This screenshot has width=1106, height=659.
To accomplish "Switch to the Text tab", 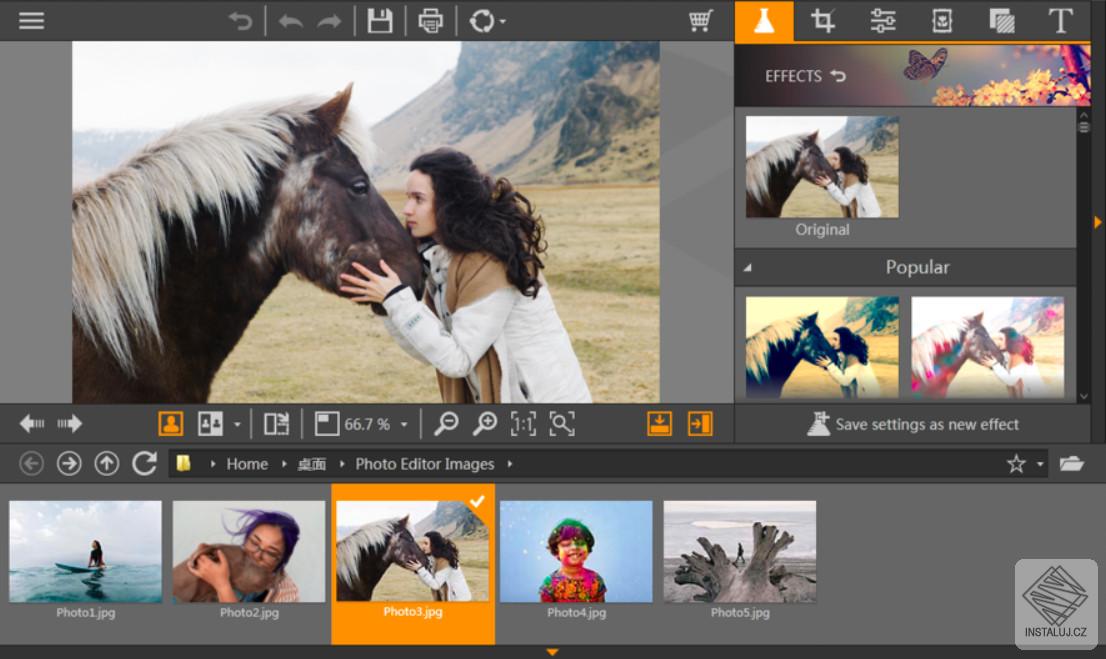I will click(1060, 21).
